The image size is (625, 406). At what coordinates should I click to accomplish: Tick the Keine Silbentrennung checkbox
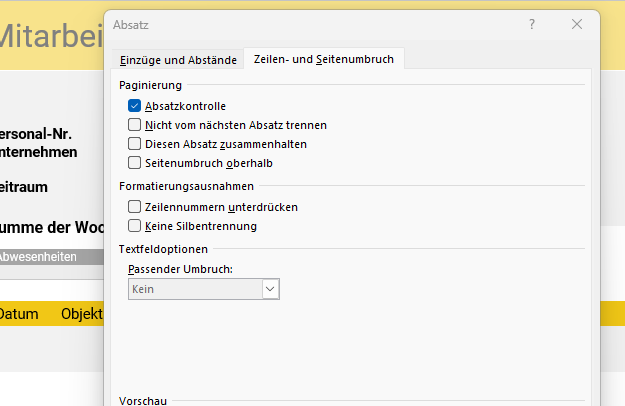coord(135,226)
